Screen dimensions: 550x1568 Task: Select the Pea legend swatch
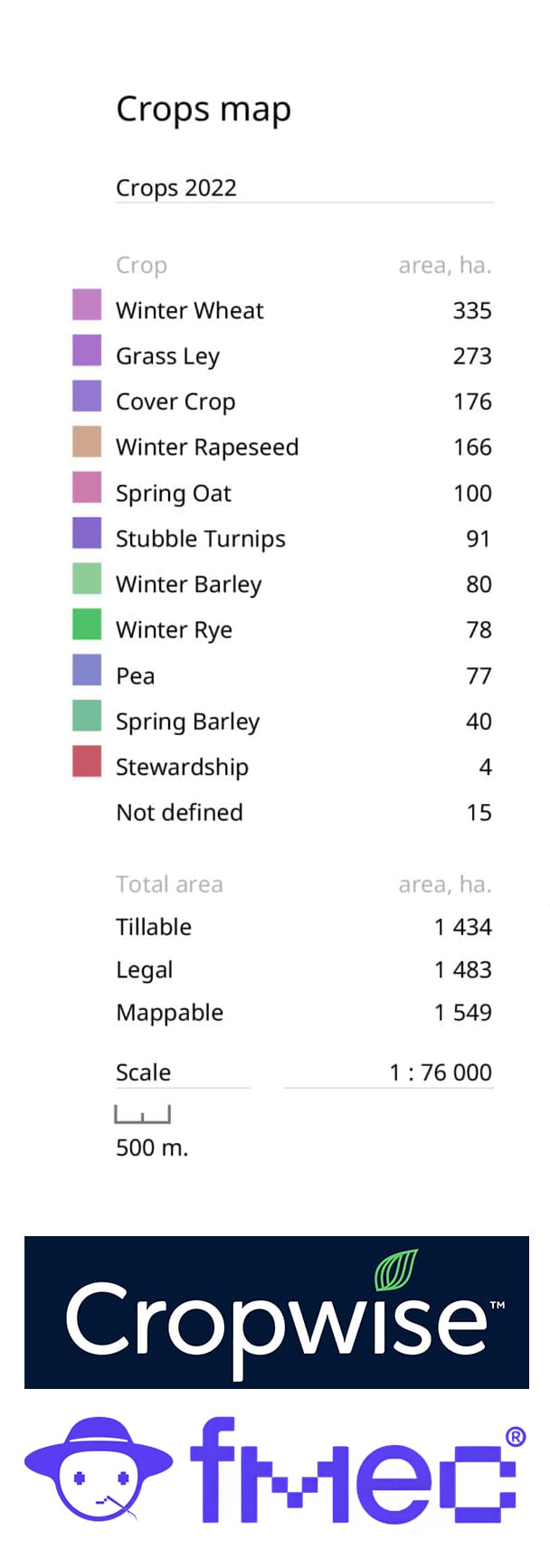(x=87, y=670)
